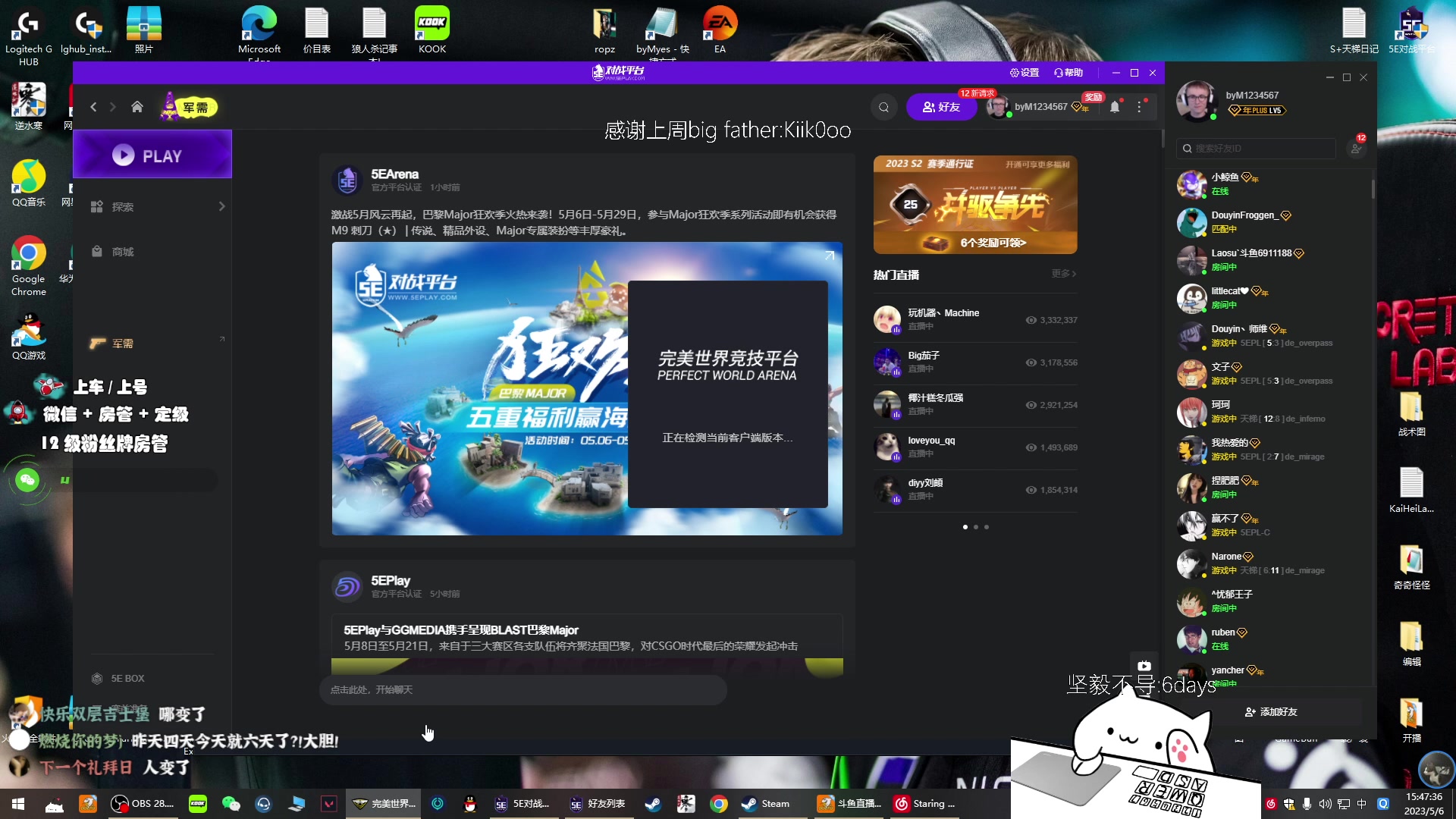The image size is (1456, 819).
Task: Click the 军需 badge near home icon
Action: click(x=190, y=107)
